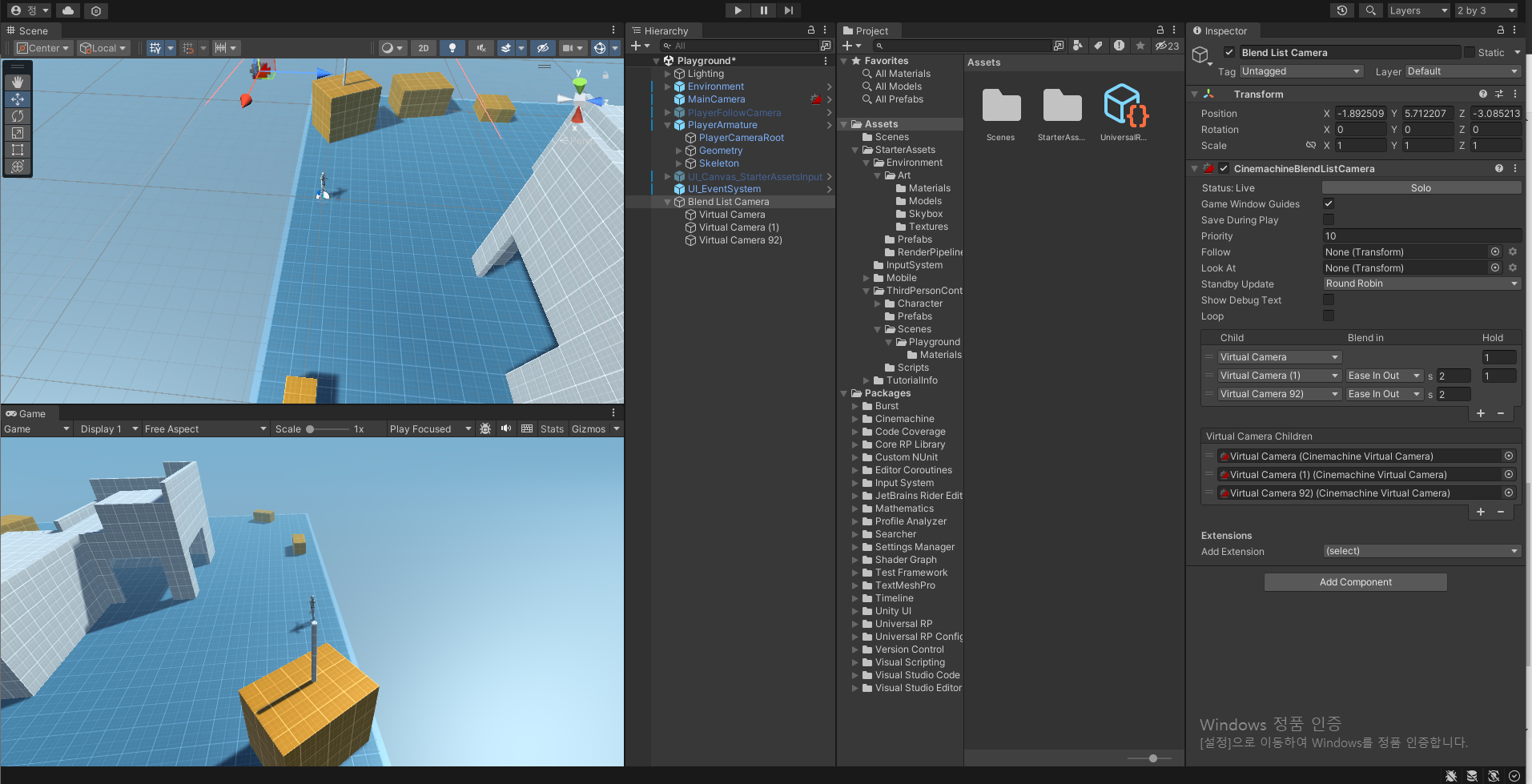Viewport: 1532px width, 784px height.
Task: Open the Layer dropdown set to Default
Action: 1463,71
